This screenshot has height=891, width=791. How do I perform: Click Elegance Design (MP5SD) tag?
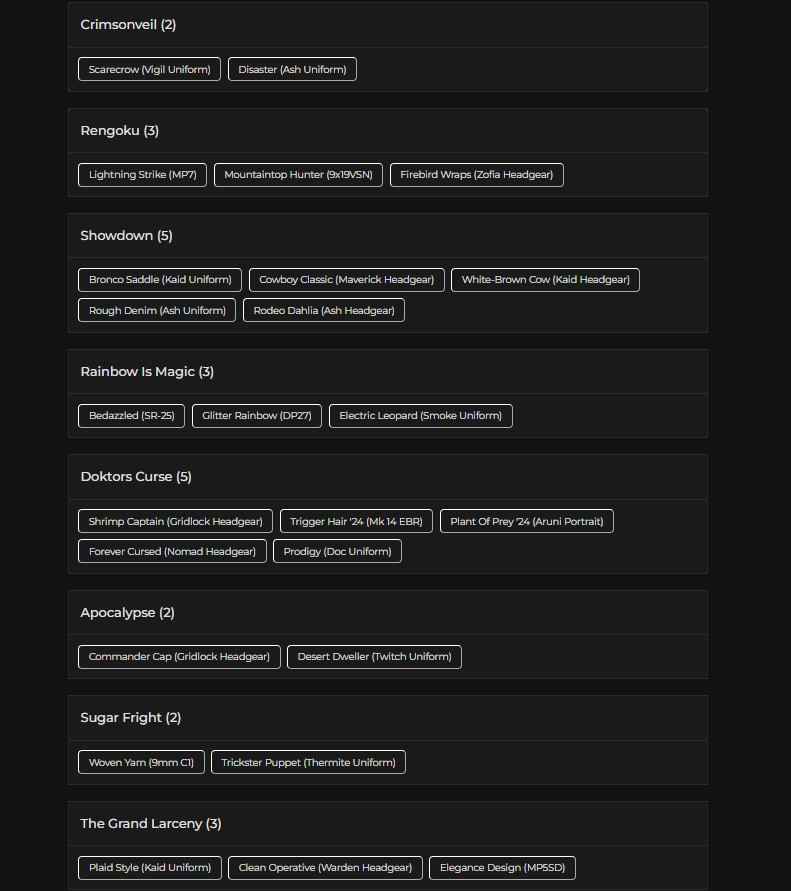click(503, 868)
